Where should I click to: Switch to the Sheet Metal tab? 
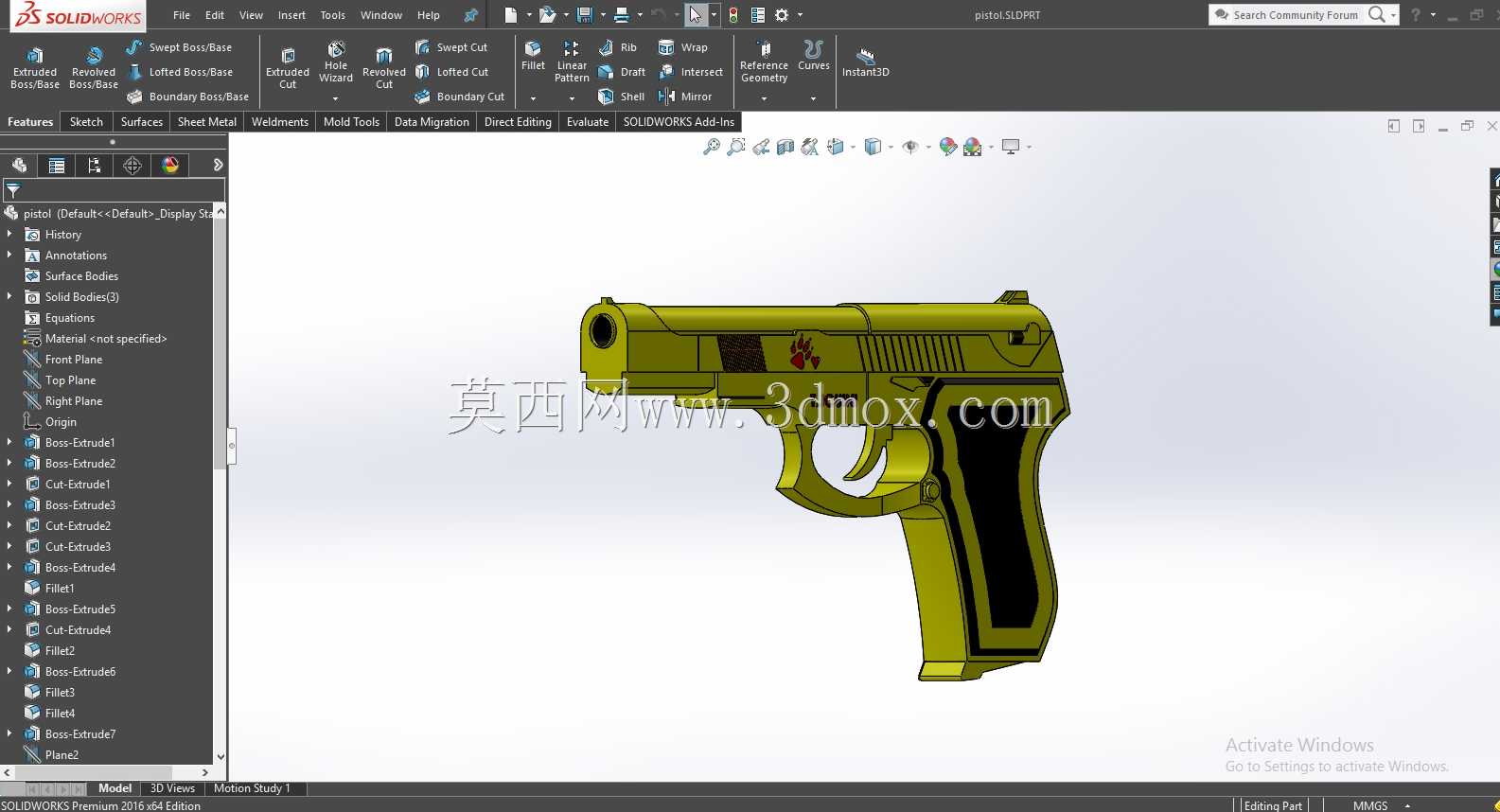tap(207, 122)
